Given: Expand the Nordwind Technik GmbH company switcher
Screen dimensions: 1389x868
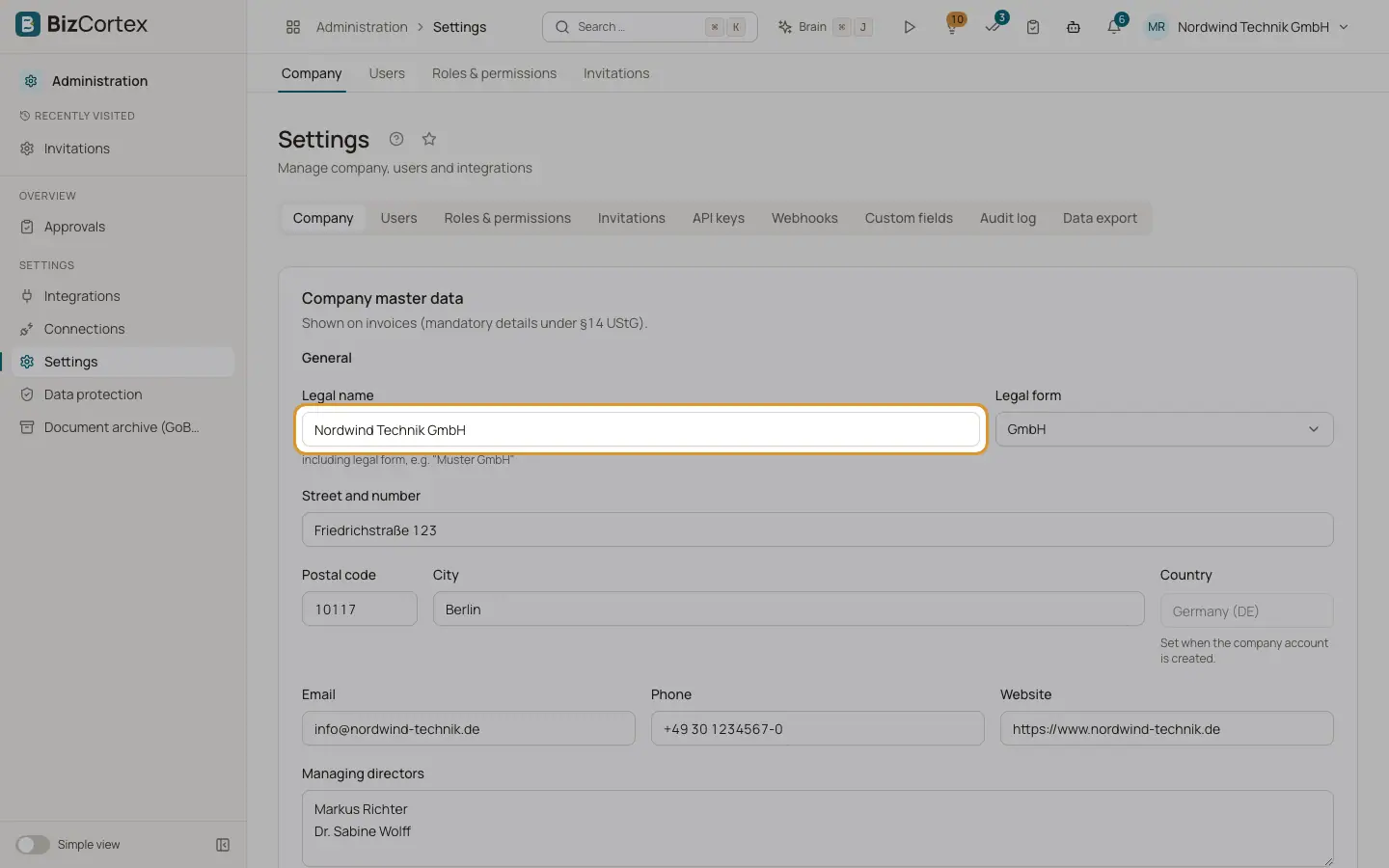Looking at the screenshot, I should click(1263, 27).
